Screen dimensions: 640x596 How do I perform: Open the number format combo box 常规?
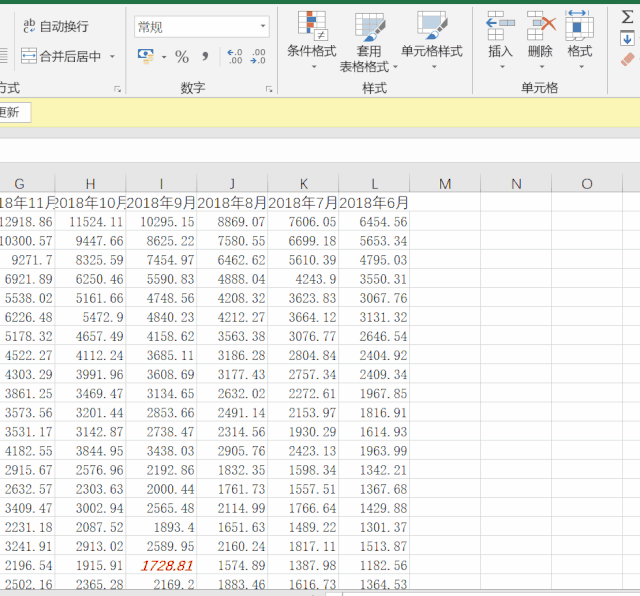[202, 27]
